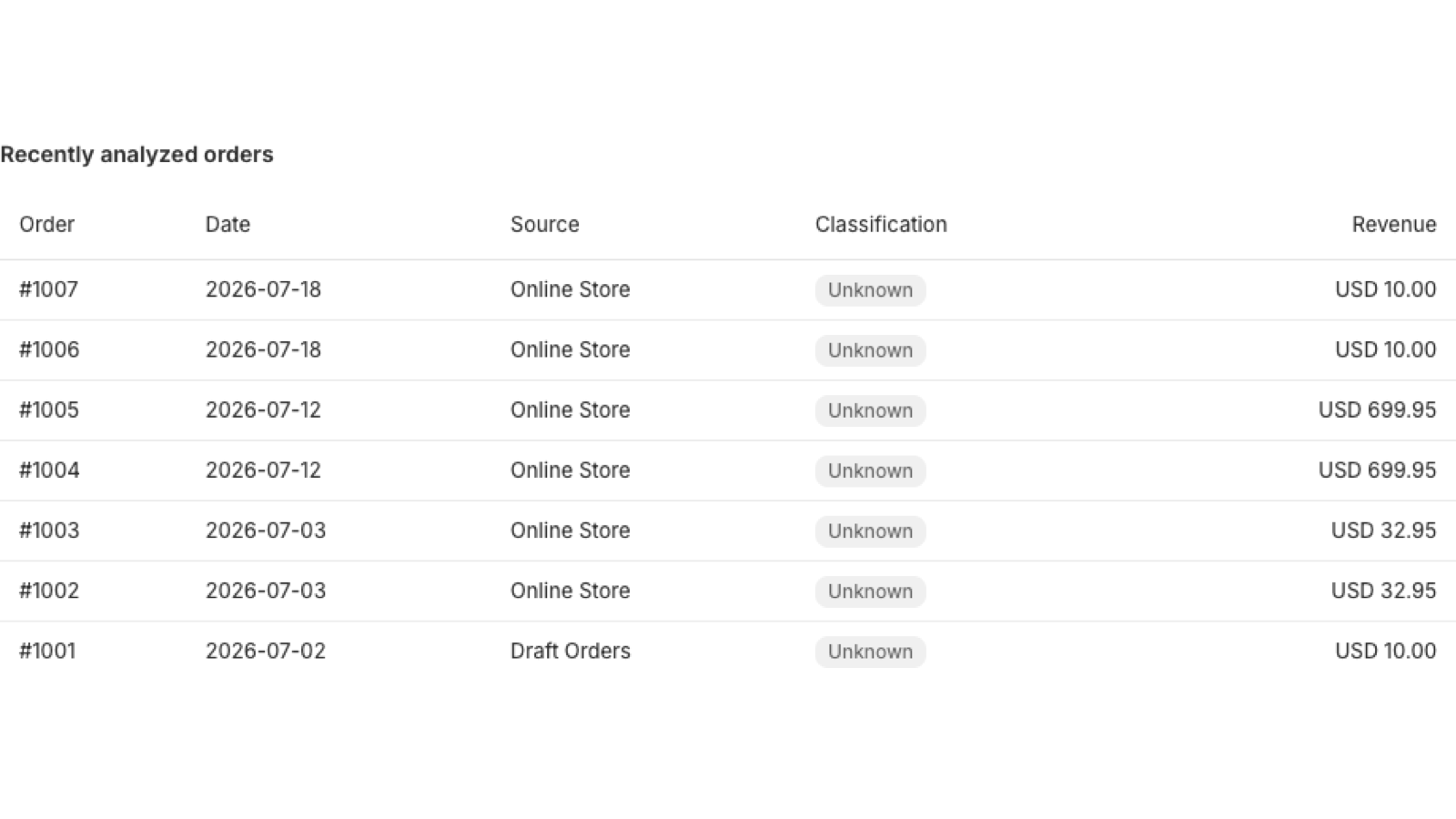Click the USD 32.95 revenue for order #1003
1456x819 pixels.
1383,531
